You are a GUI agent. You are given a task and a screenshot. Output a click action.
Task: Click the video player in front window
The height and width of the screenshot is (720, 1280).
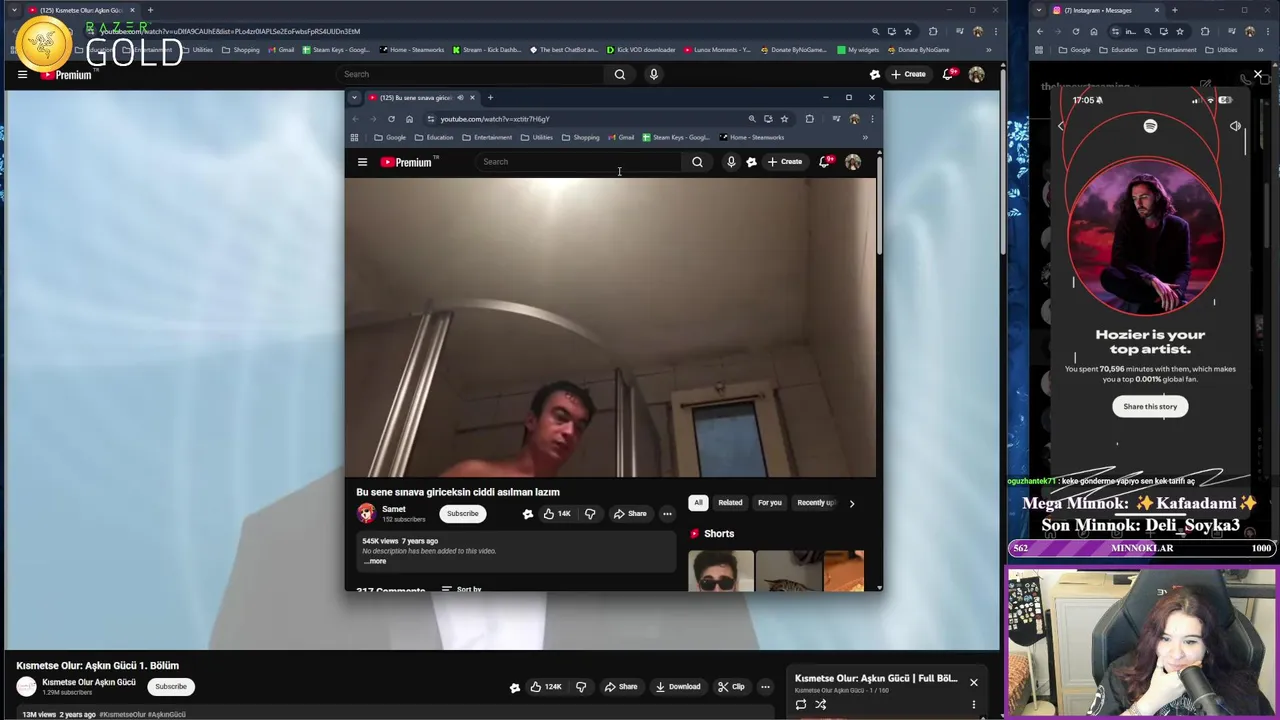click(610, 328)
